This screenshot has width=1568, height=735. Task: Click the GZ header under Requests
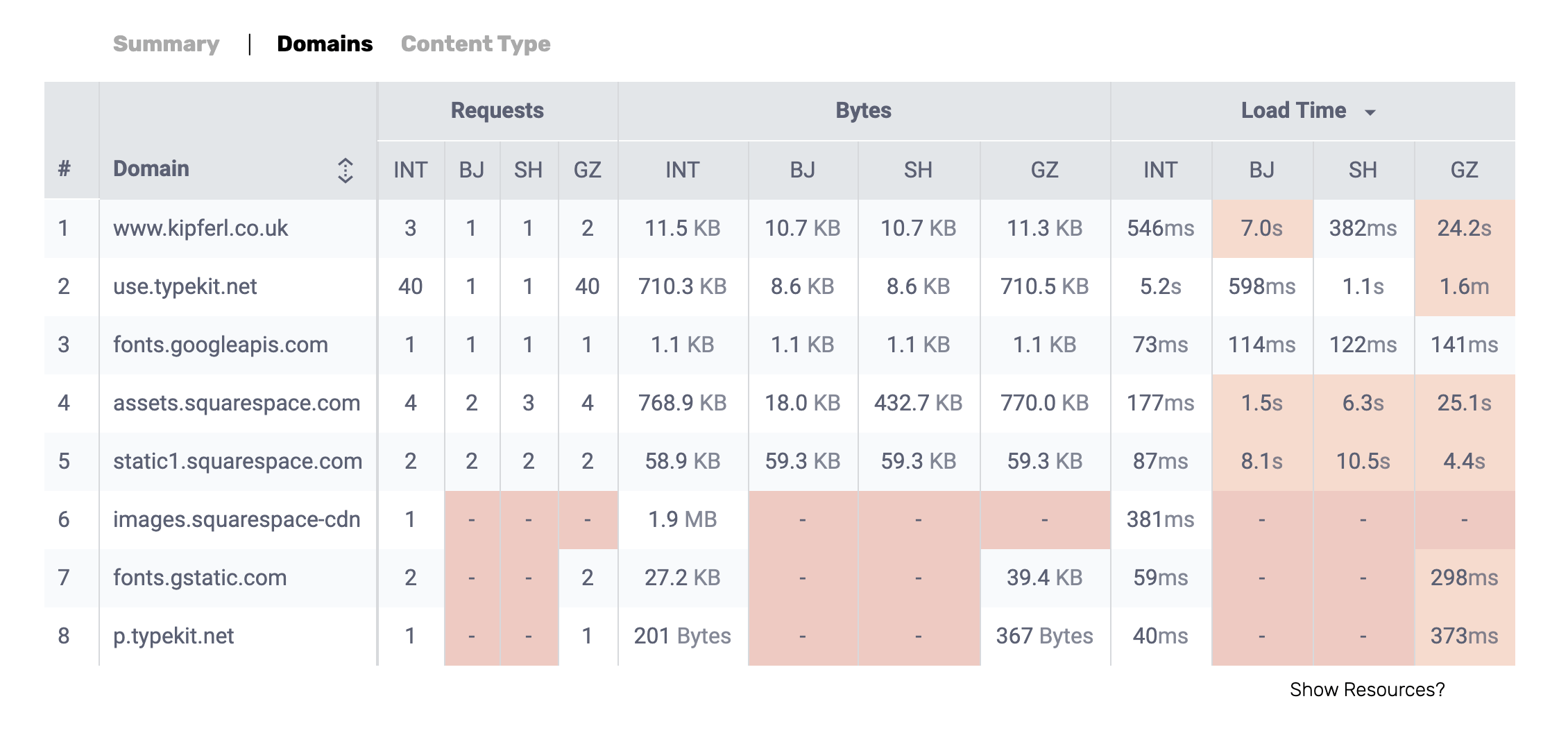[x=588, y=170]
